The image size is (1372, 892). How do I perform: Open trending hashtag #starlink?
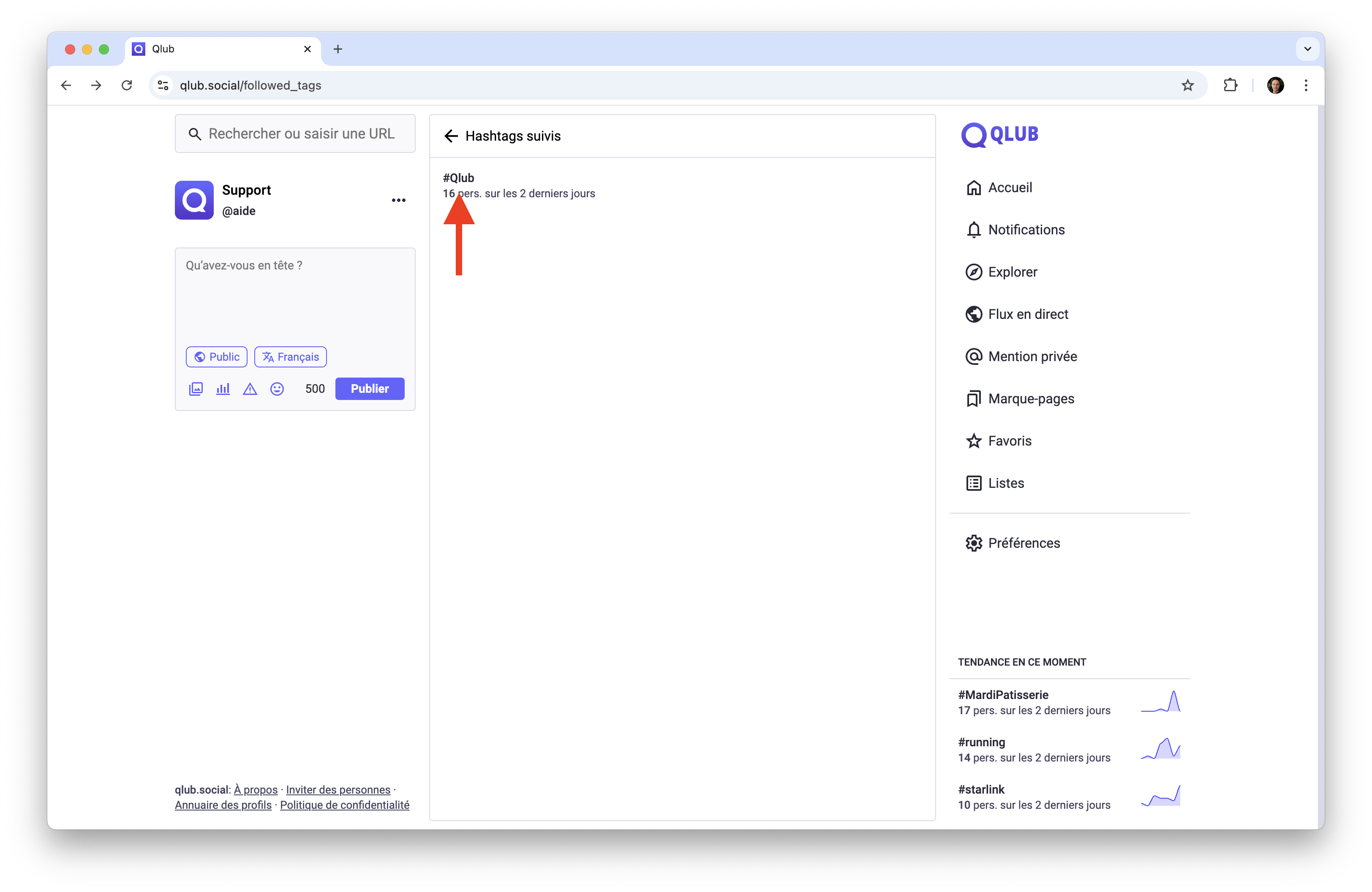coord(981,789)
